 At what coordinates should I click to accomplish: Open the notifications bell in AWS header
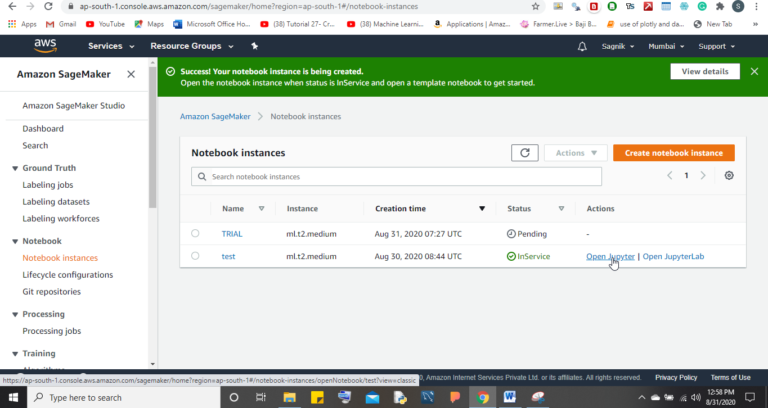582,47
